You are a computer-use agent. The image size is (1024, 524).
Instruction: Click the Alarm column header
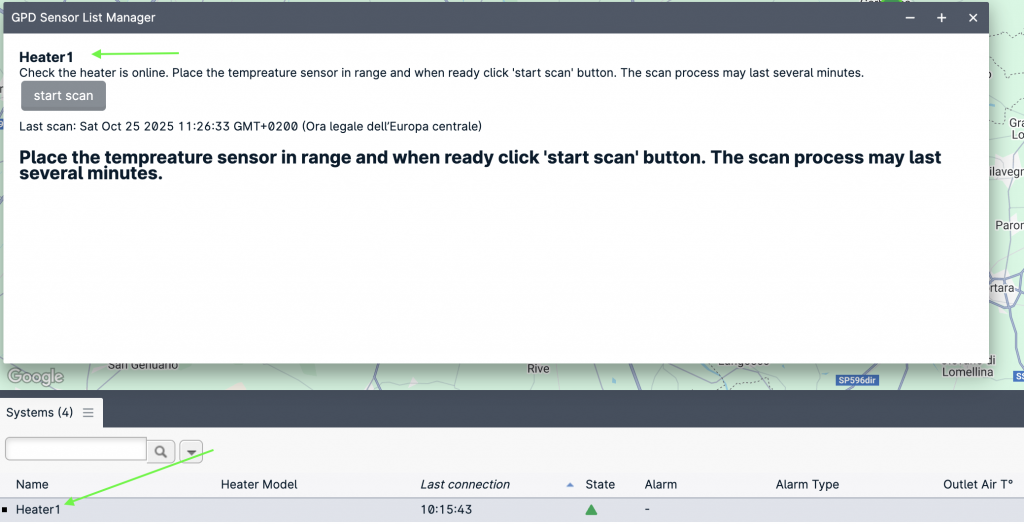tap(661, 484)
